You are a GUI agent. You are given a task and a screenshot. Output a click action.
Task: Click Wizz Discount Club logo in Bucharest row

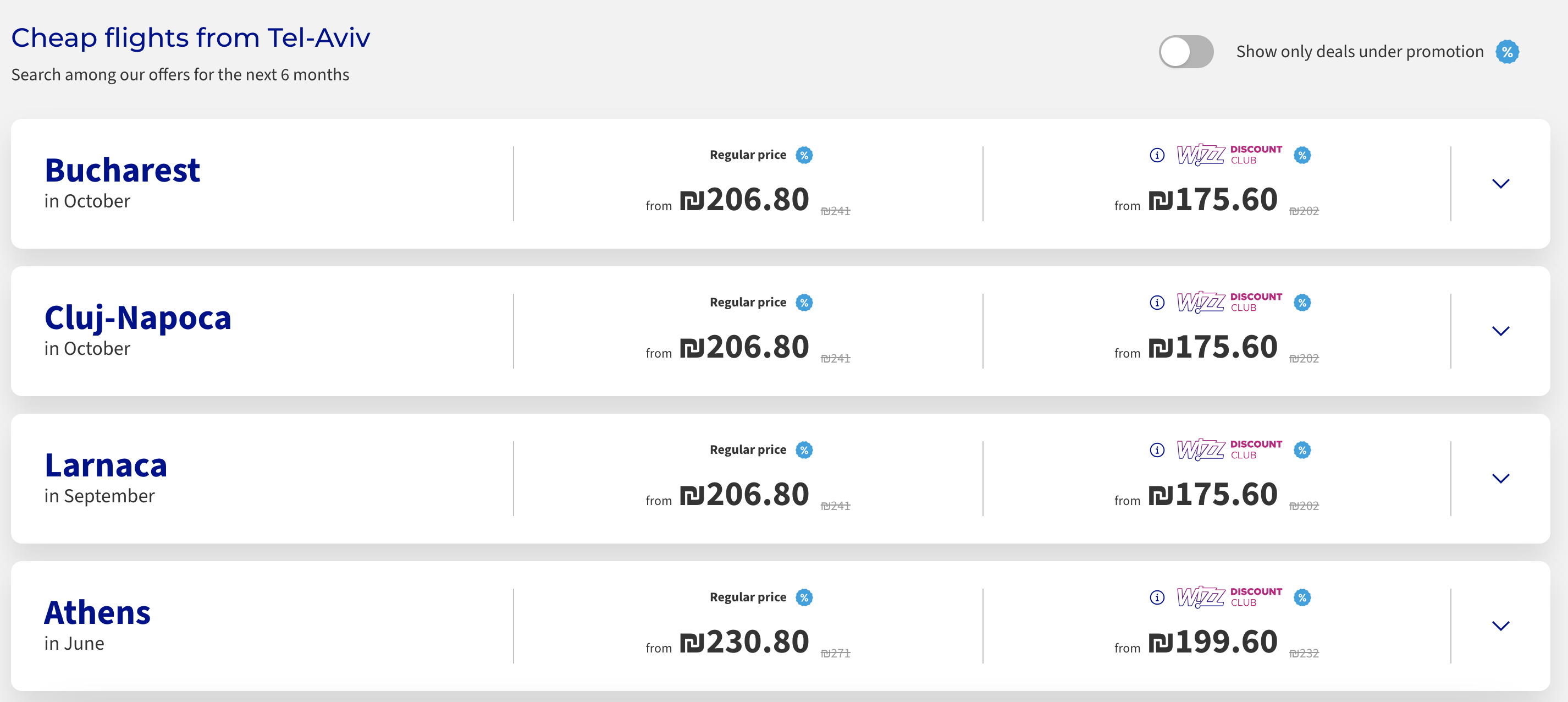click(x=1229, y=155)
